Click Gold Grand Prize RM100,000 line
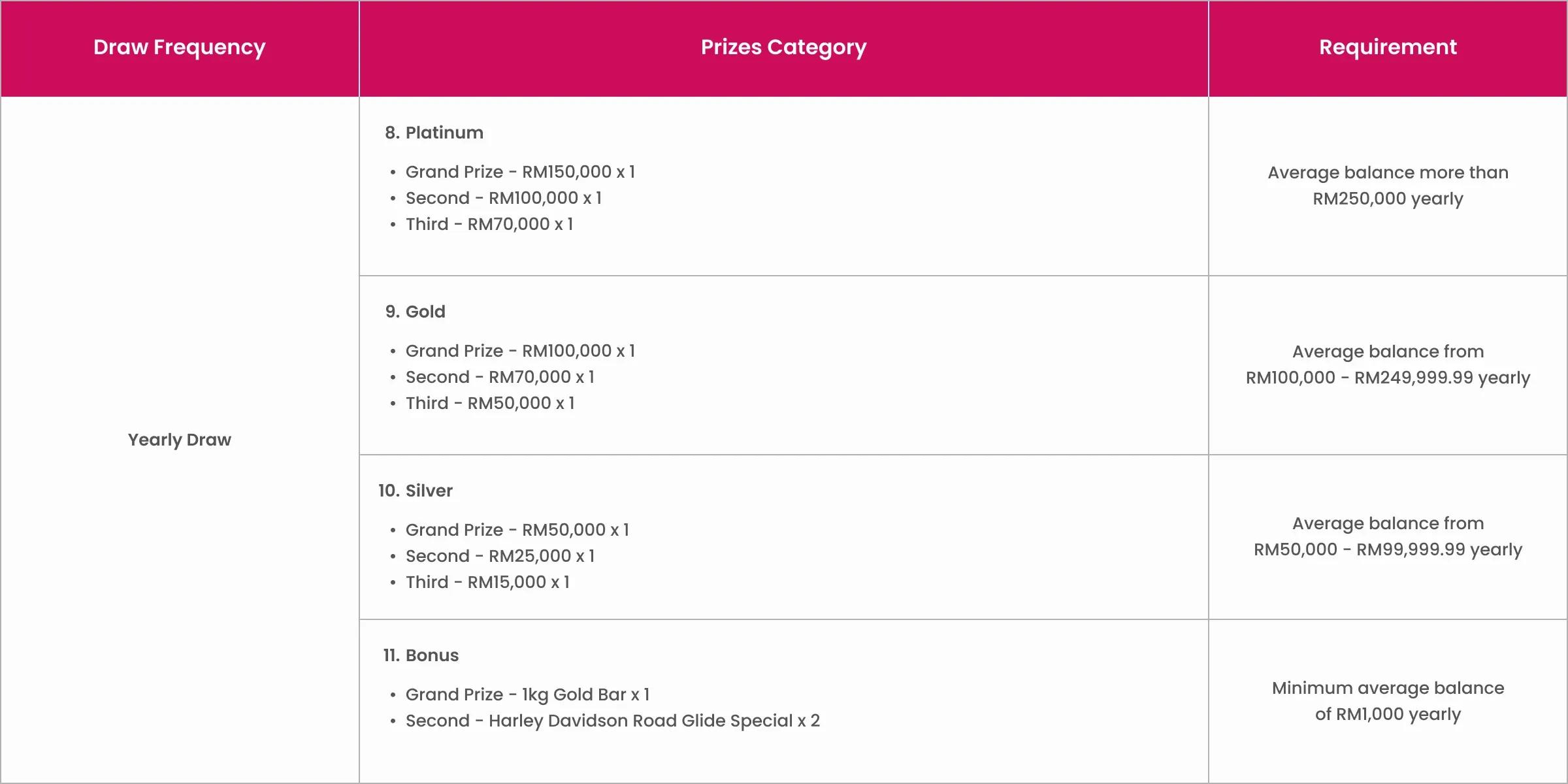The width and height of the screenshot is (1568, 784). [x=520, y=351]
